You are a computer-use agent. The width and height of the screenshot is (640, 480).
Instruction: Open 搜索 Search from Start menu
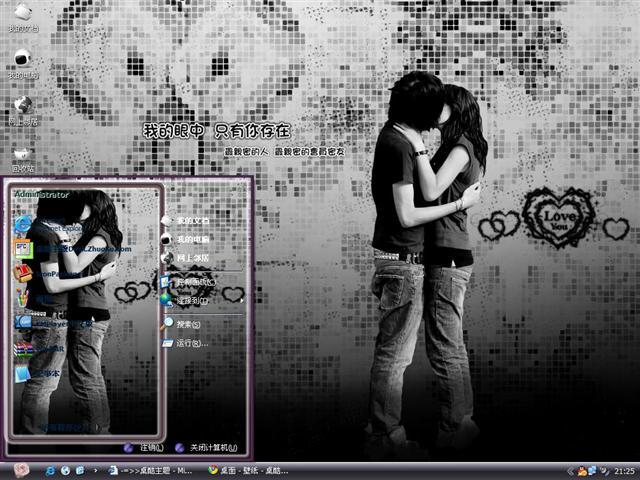point(186,324)
